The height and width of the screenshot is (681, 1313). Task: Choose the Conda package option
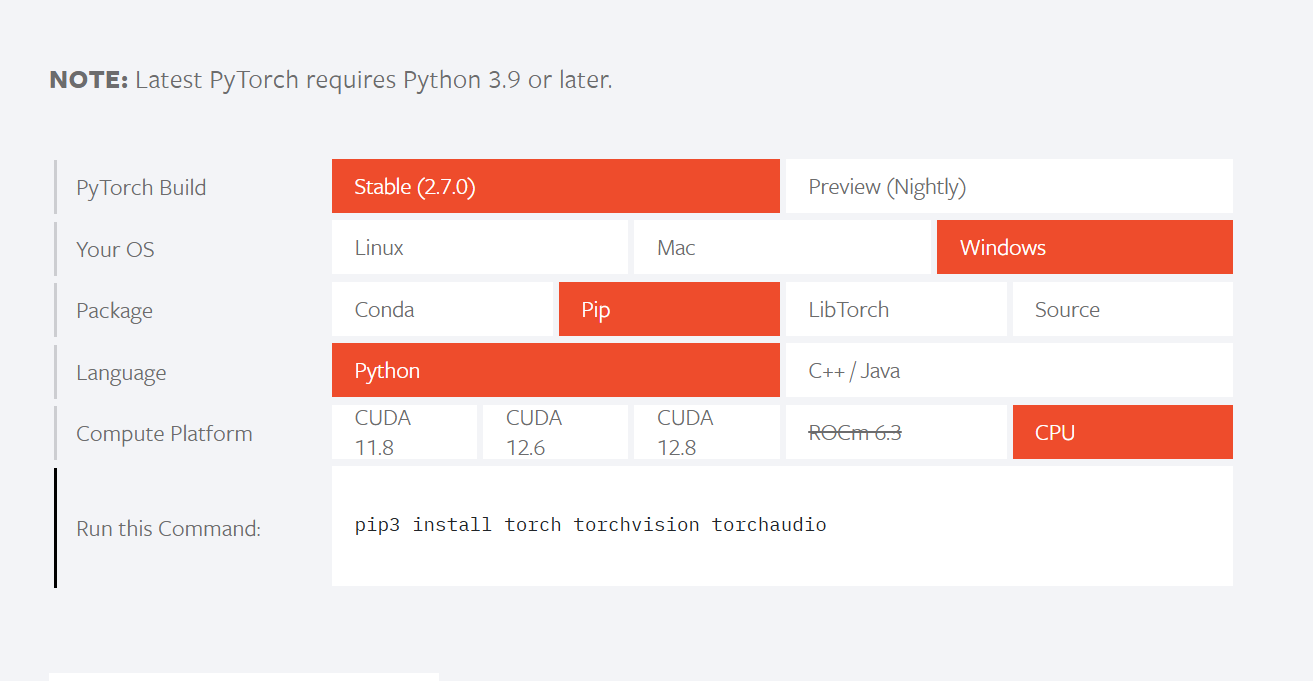pyautogui.click(x=442, y=309)
